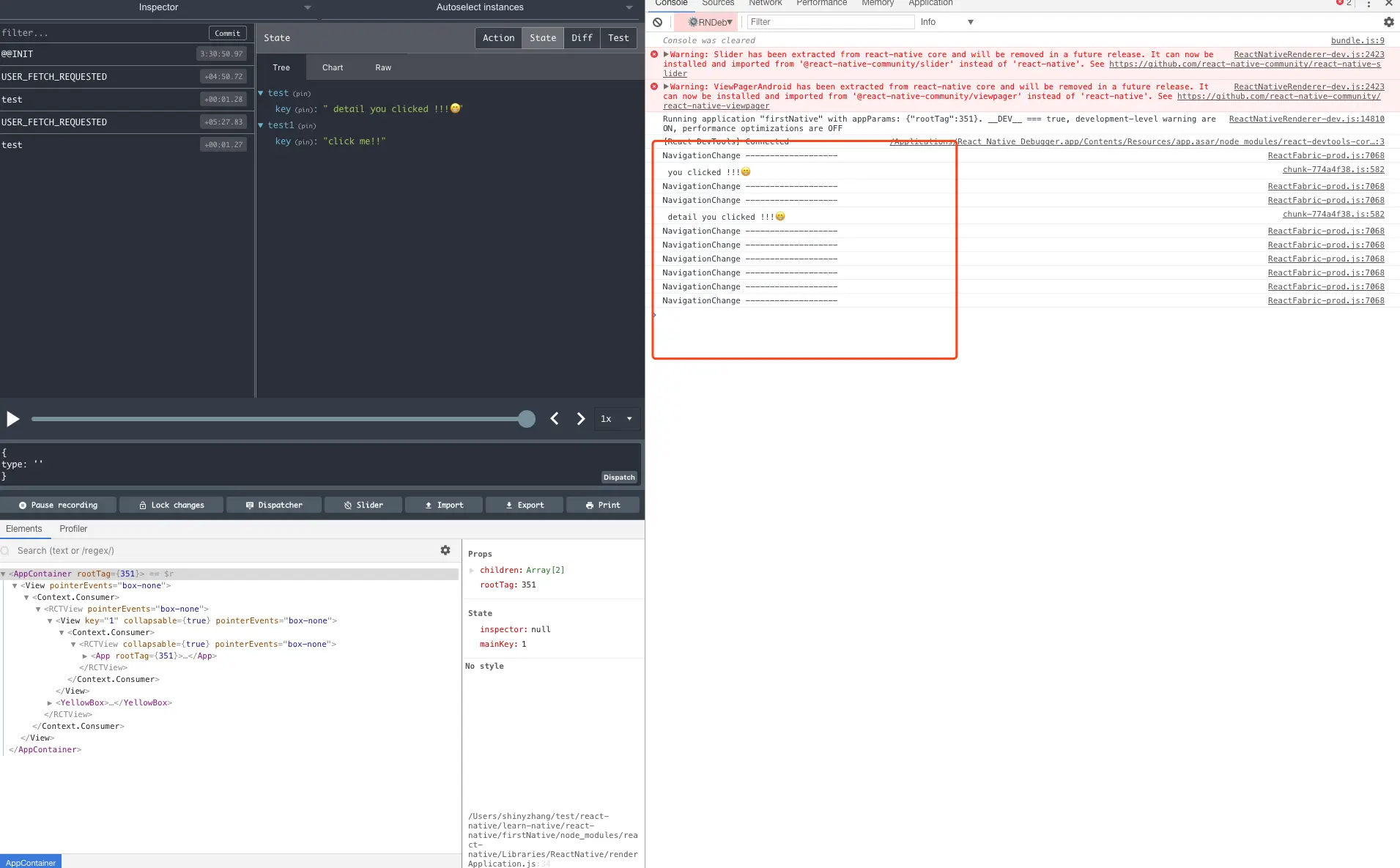Viewport: 1400px width, 868px height.
Task: Open the Memory tab
Action: point(878,4)
